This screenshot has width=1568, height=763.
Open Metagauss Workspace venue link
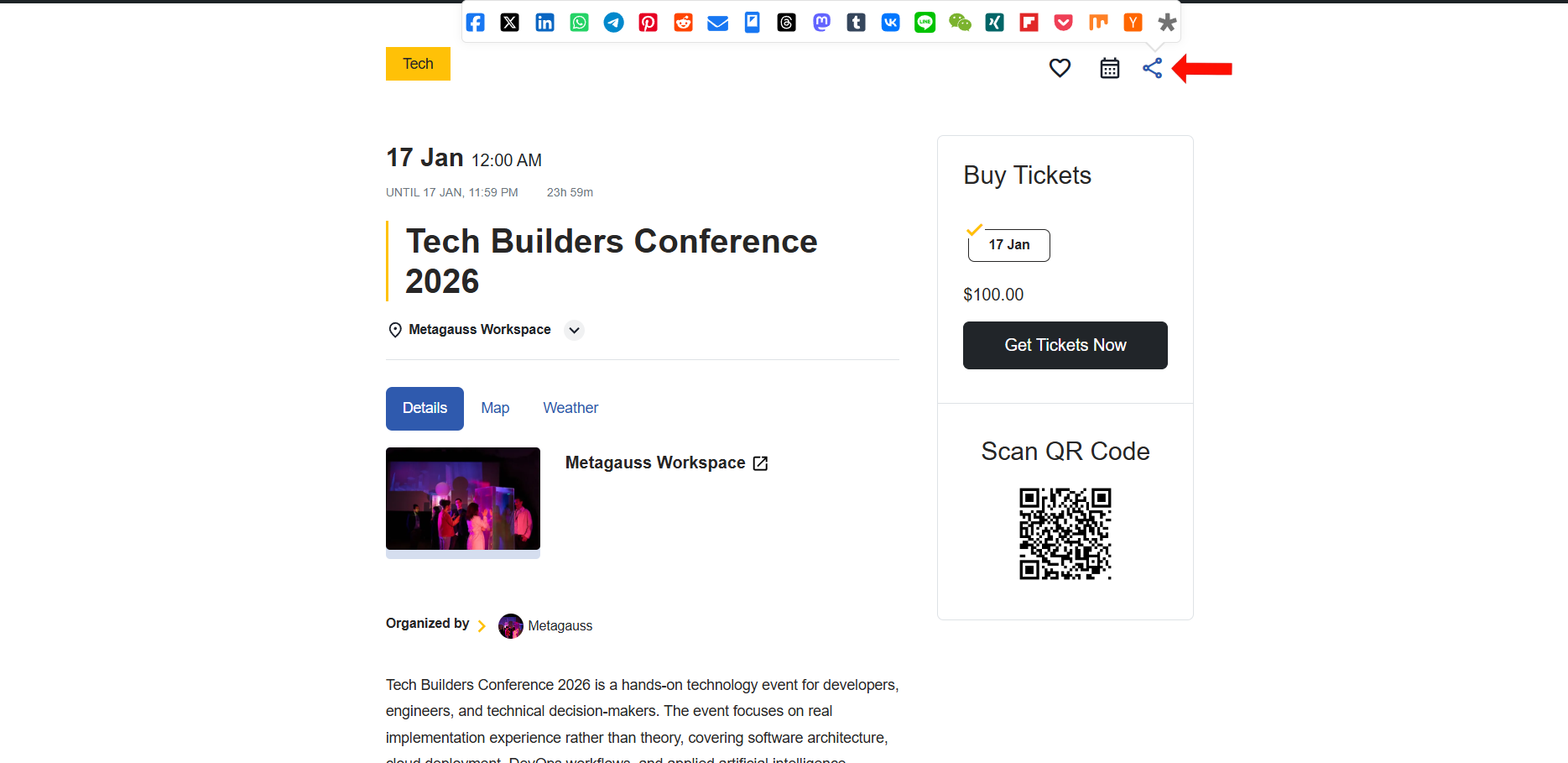point(760,463)
